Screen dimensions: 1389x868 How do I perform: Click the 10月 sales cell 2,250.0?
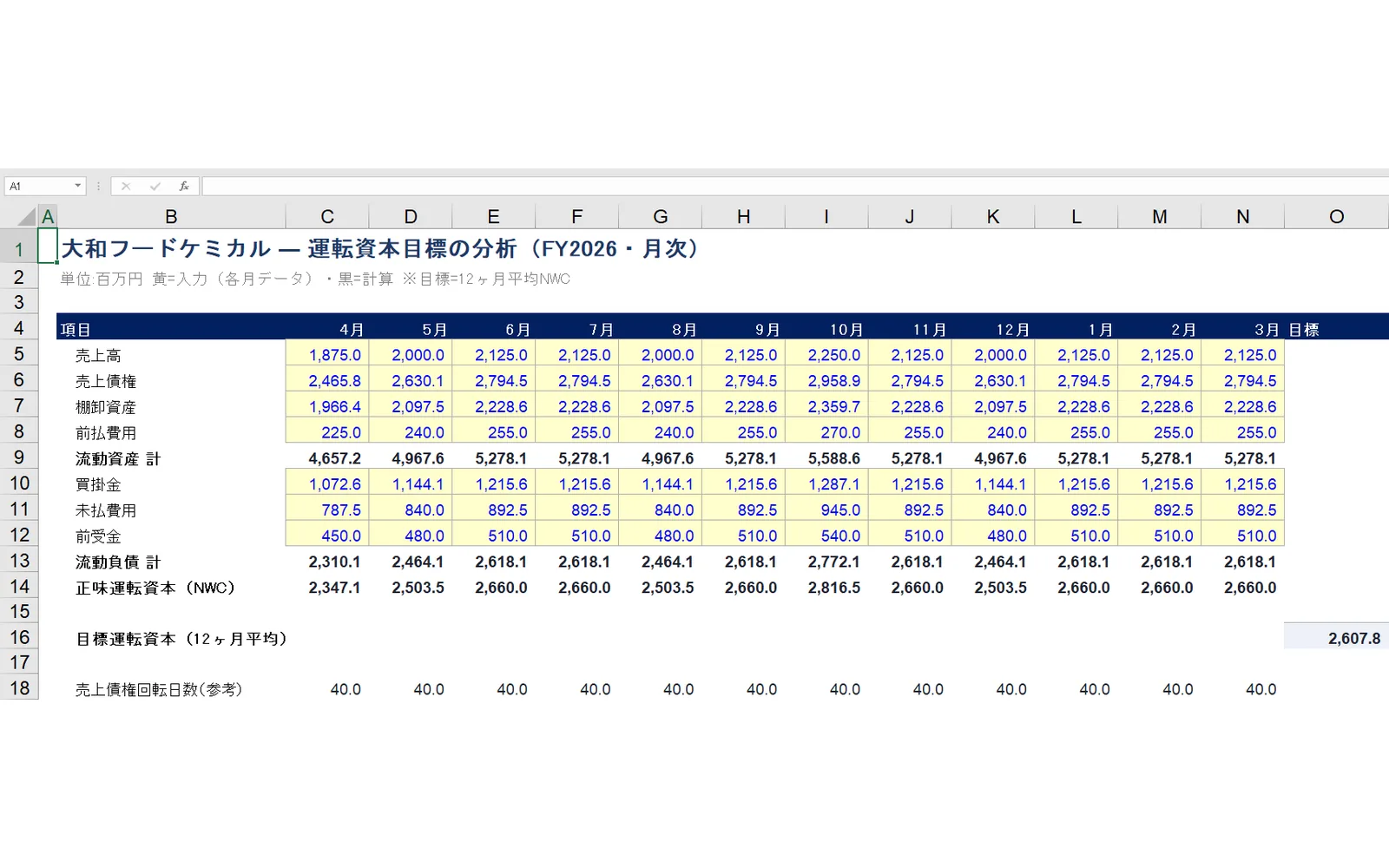[x=826, y=355]
